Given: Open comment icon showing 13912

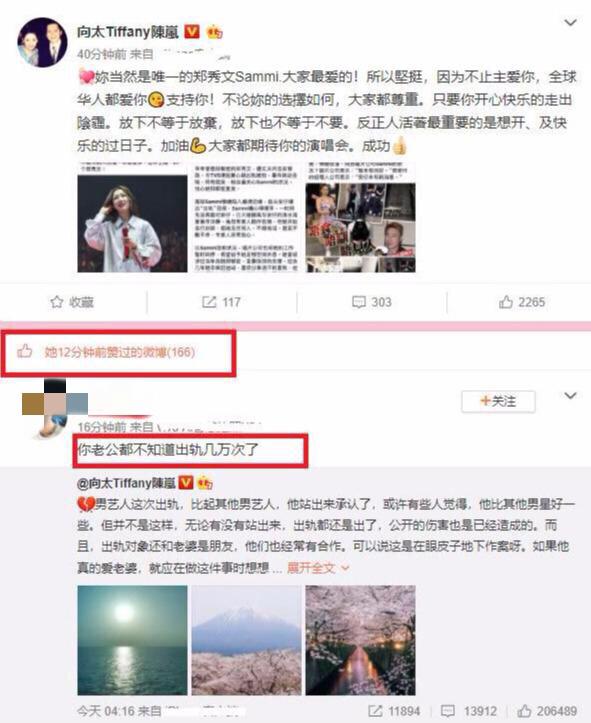Looking at the screenshot, I should click(448, 711).
